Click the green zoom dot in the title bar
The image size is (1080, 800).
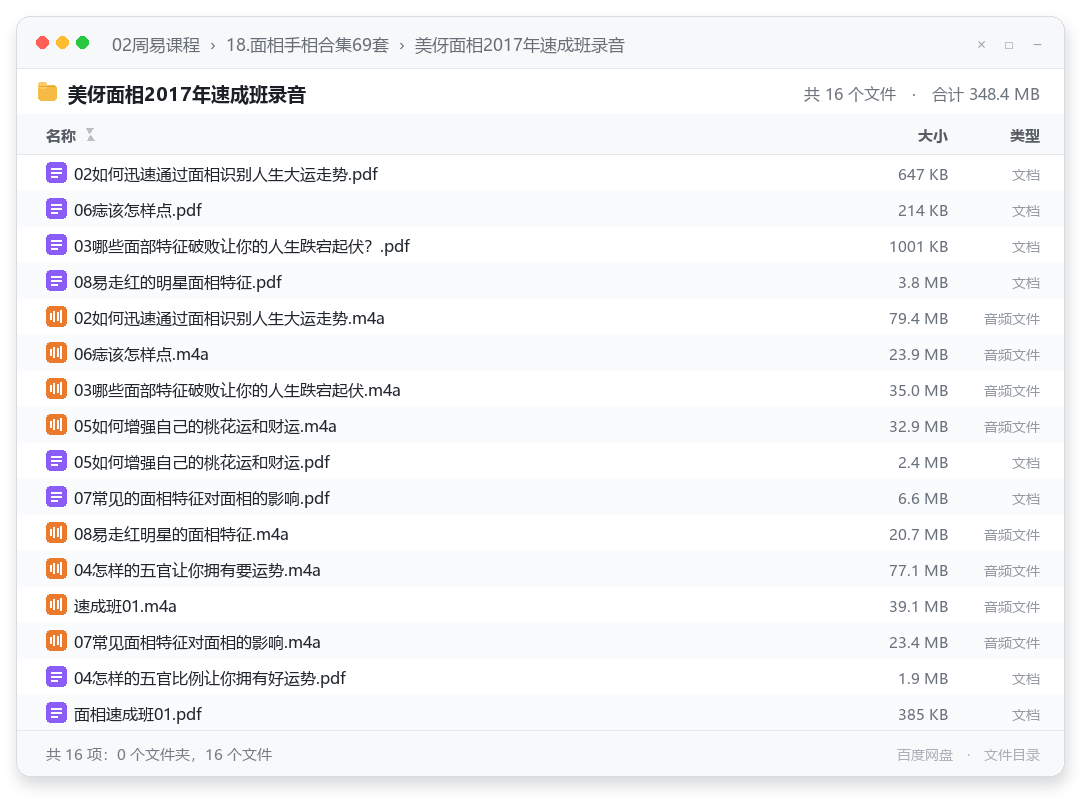point(83,43)
